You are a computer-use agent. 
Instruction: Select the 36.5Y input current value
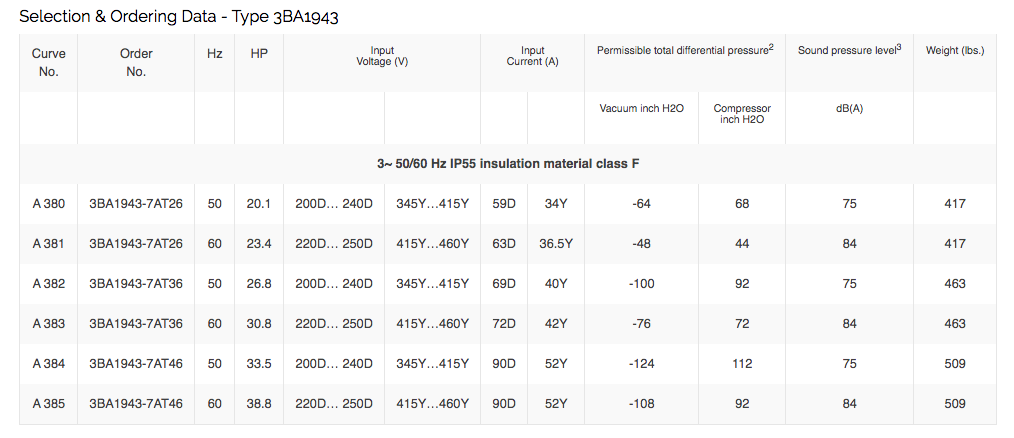[x=554, y=243]
